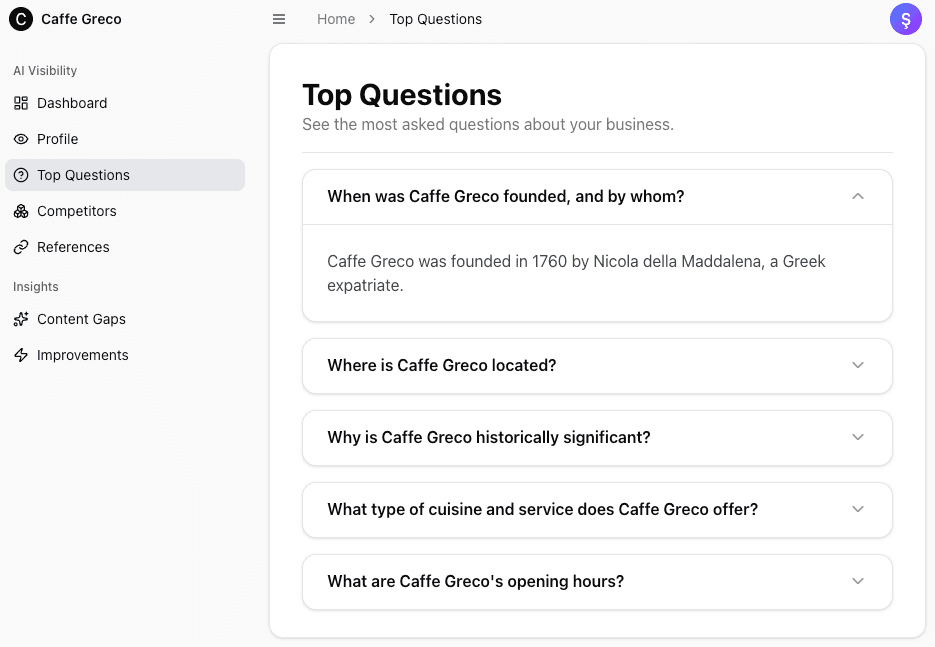
Task: Select Competitors in the sidebar
Action: pos(77,211)
